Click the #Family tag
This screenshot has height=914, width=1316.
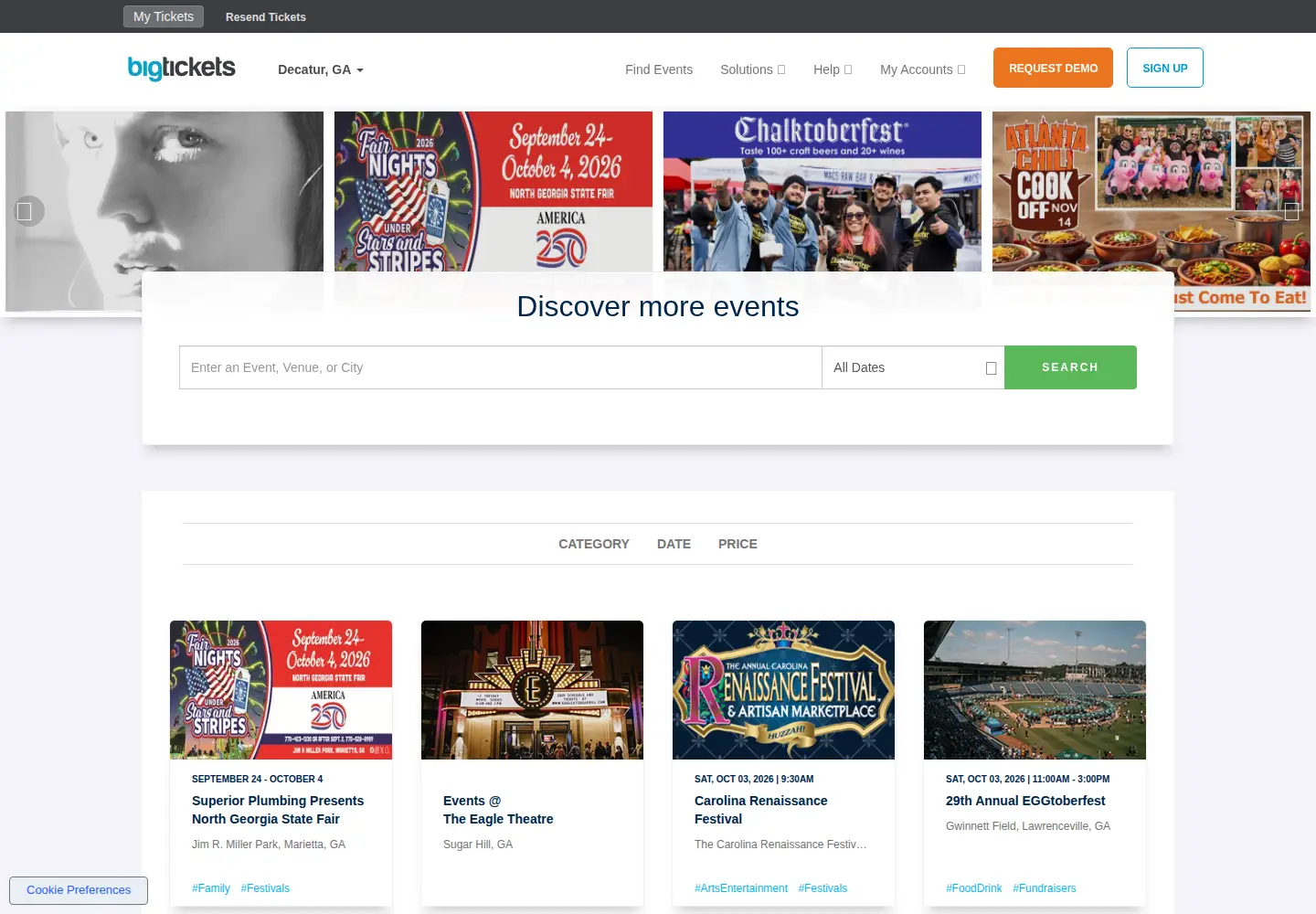pos(211,888)
